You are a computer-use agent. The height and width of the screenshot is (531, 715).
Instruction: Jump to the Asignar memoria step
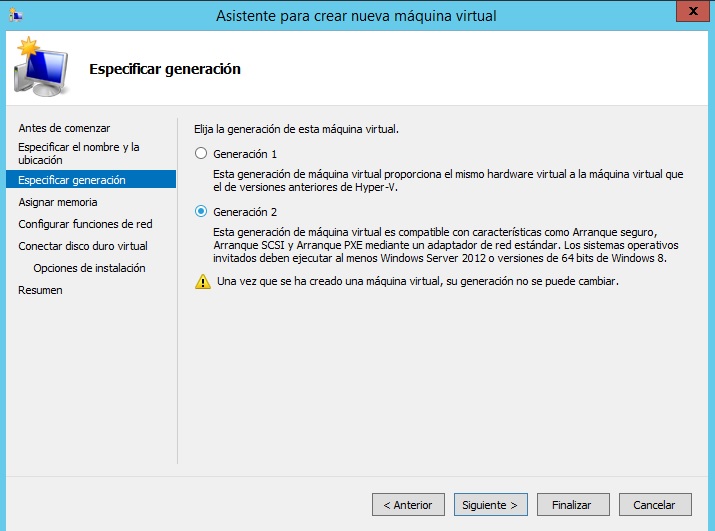[x=58, y=202]
